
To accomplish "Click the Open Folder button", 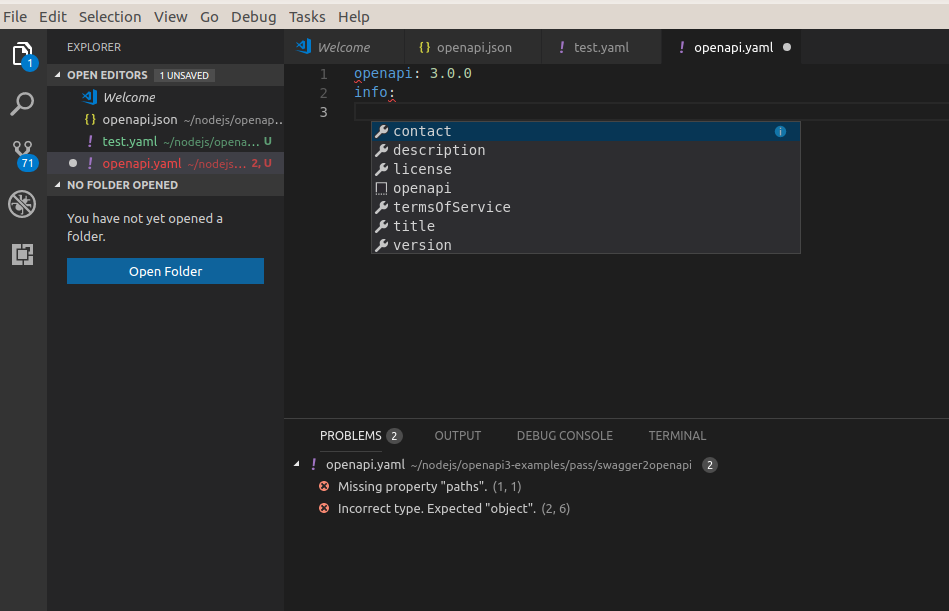I will click(x=165, y=271).
